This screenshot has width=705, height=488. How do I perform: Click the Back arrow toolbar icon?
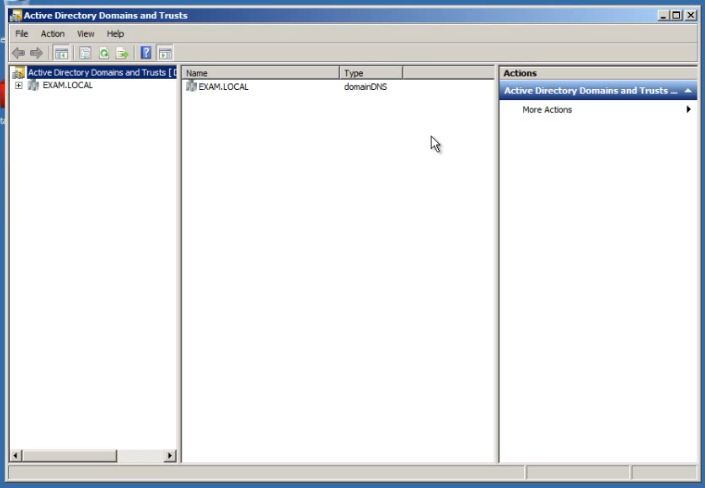(x=18, y=53)
